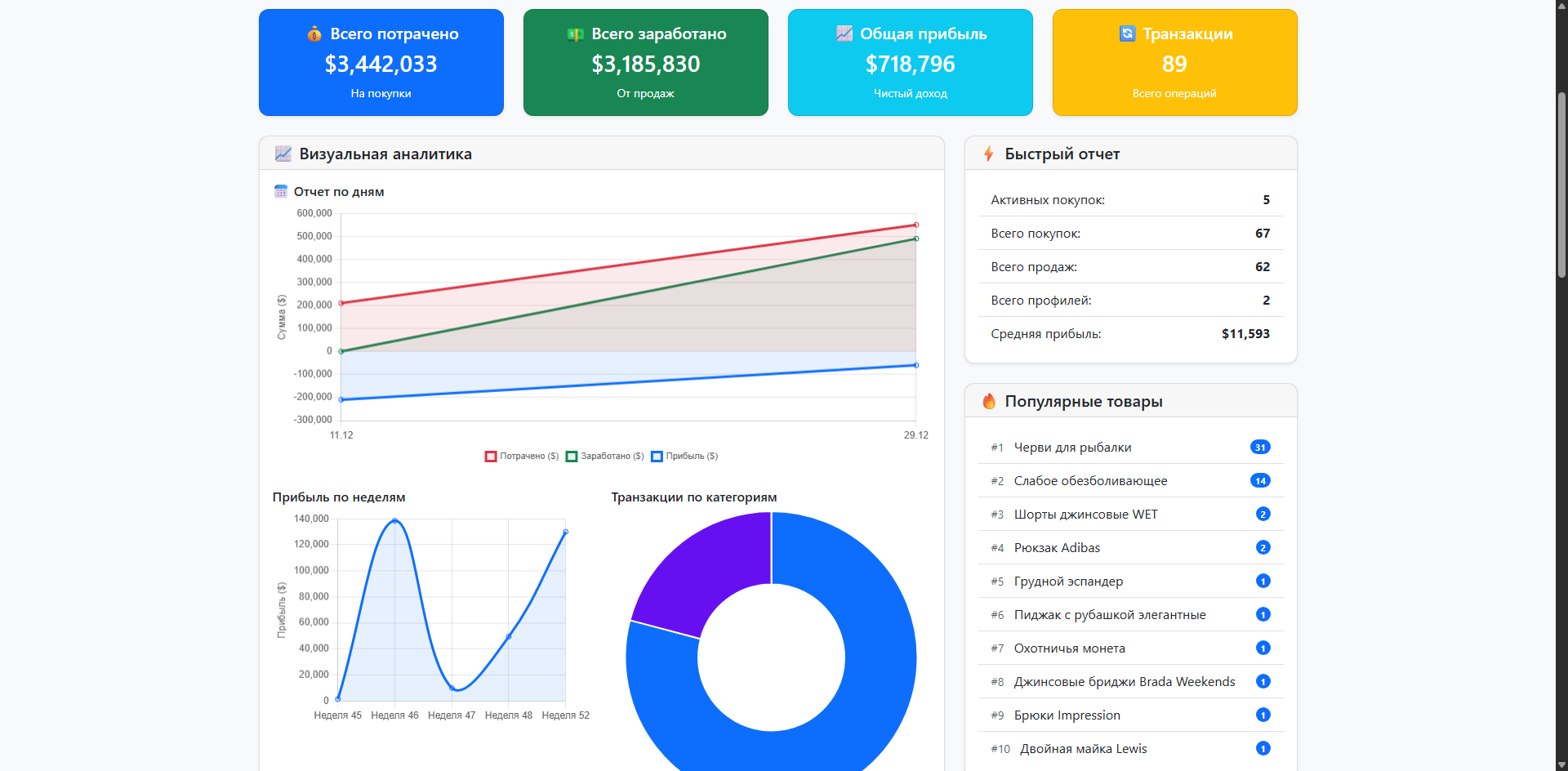This screenshot has width=1568, height=771.
Task: Click the scrollbar down arrow
Action: (x=1561, y=764)
